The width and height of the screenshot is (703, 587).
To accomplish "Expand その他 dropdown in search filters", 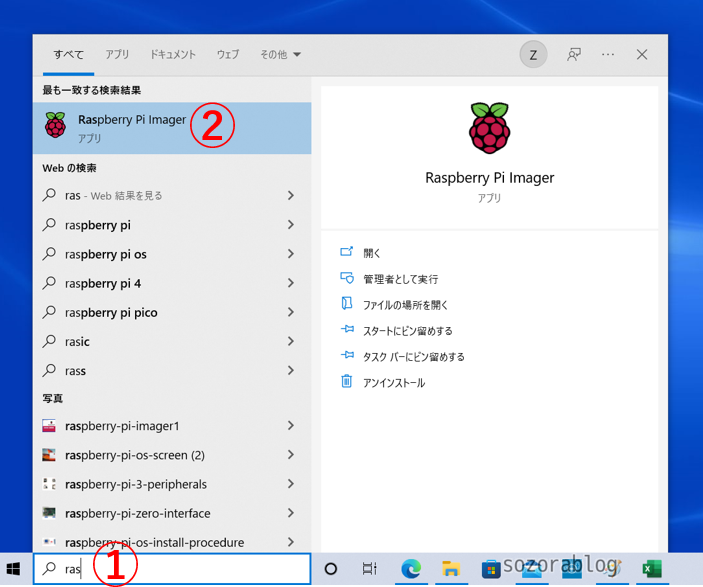I will click(x=280, y=55).
